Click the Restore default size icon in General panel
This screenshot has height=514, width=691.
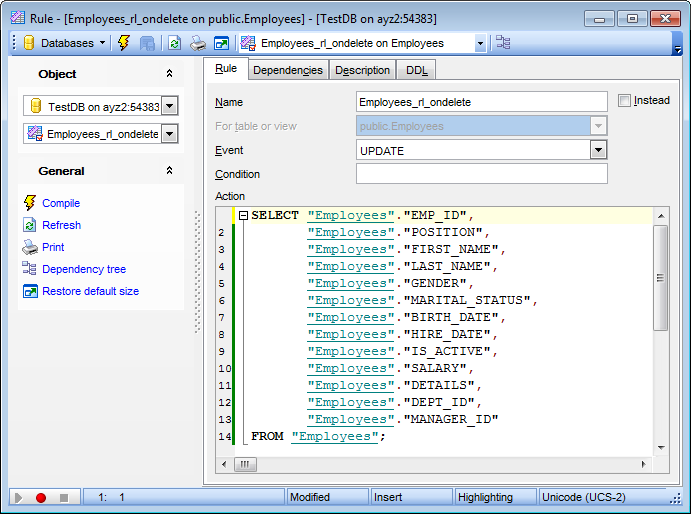tap(30, 291)
